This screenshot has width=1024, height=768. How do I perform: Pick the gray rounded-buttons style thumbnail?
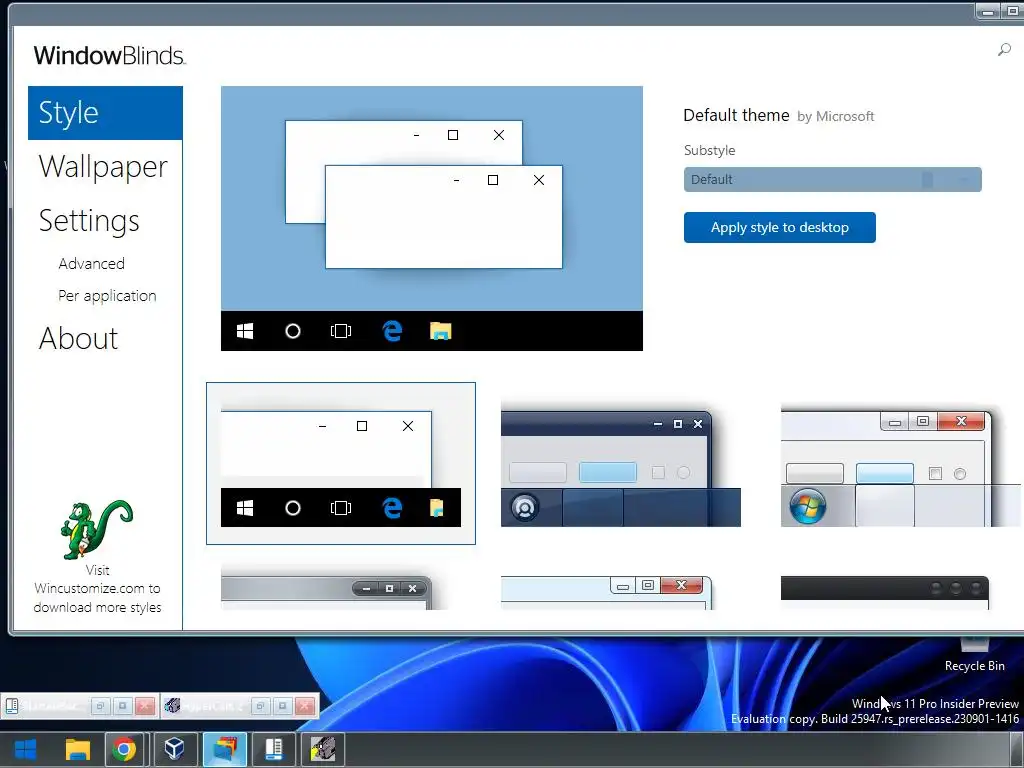pos(327,592)
